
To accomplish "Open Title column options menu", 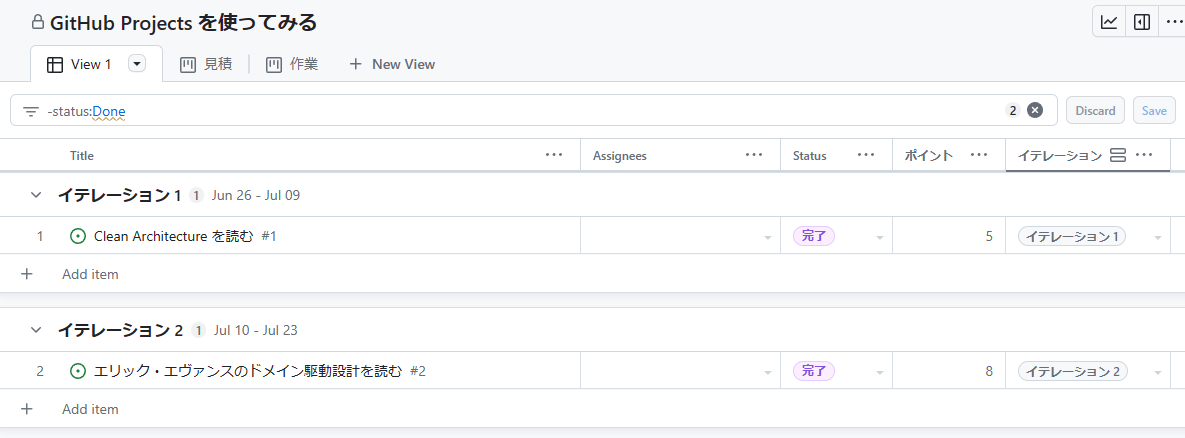I will pos(554,155).
